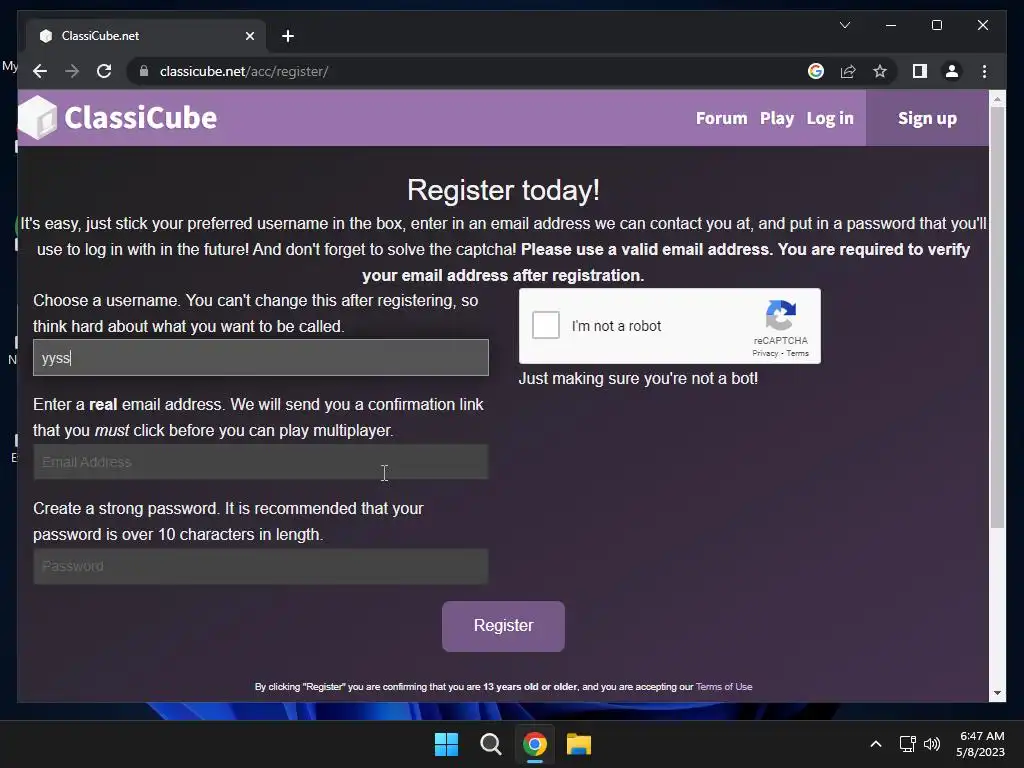Click the padlock site info icon
Screen dimensions: 1024x768
click(x=144, y=71)
